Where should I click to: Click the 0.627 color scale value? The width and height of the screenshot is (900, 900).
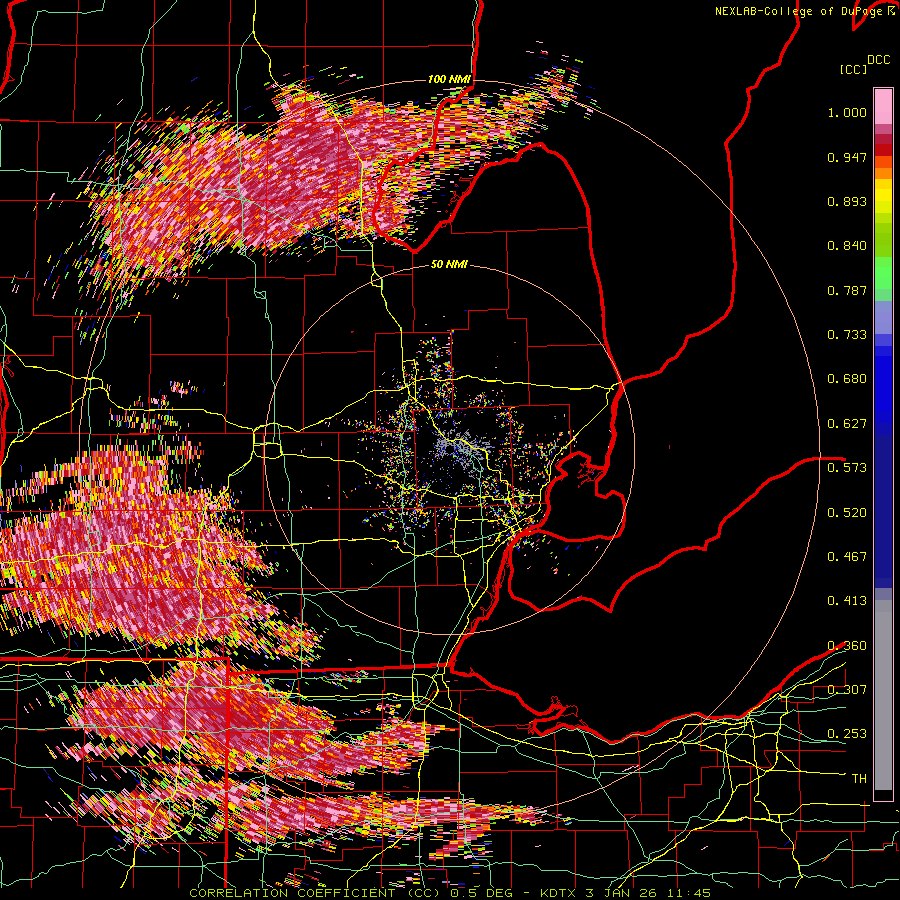pyautogui.click(x=847, y=424)
